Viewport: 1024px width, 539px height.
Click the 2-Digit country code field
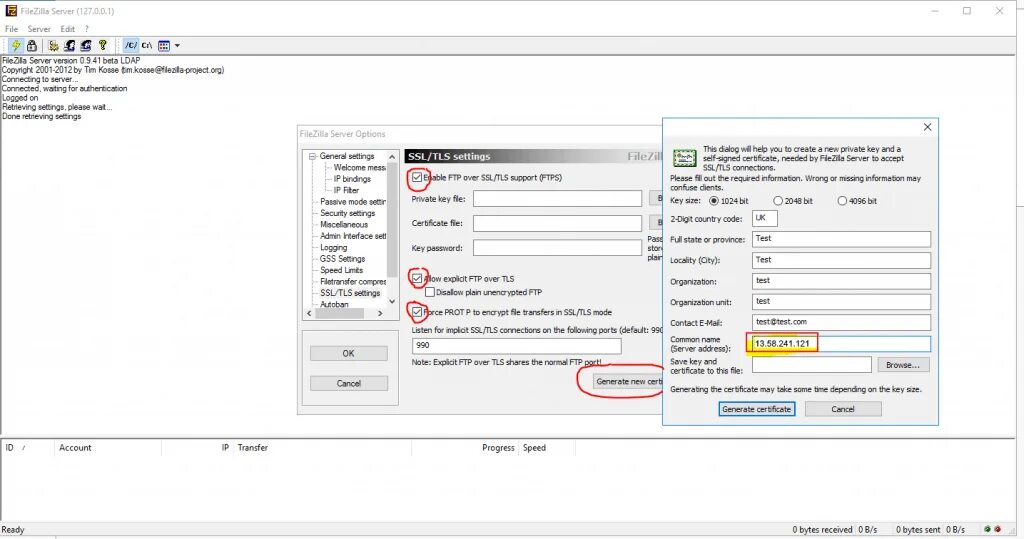765,218
